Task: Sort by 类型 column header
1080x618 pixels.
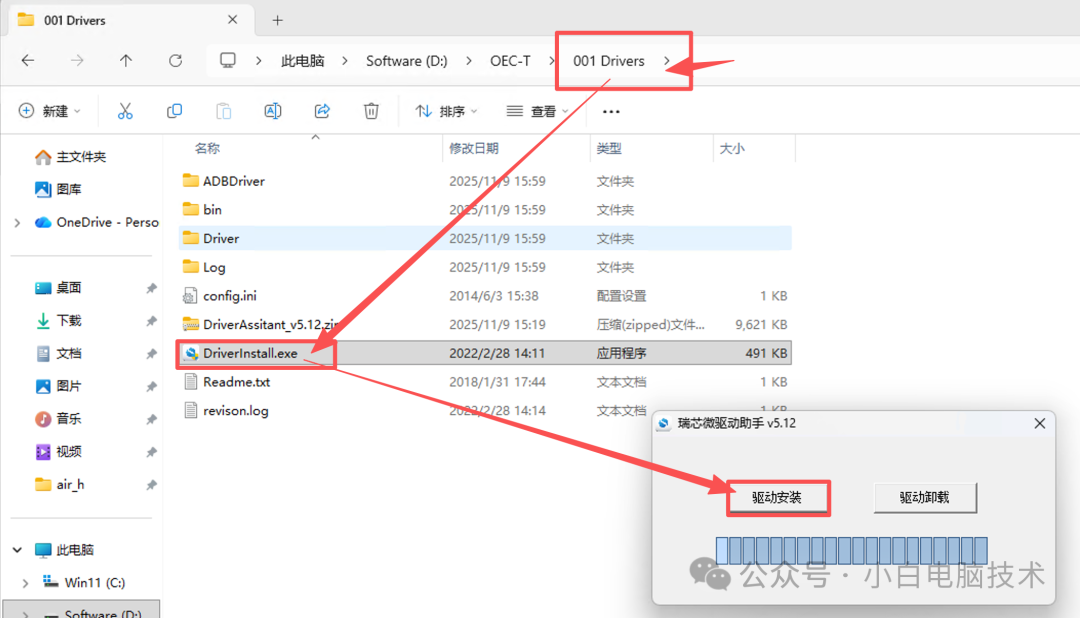Action: pyautogui.click(x=609, y=148)
